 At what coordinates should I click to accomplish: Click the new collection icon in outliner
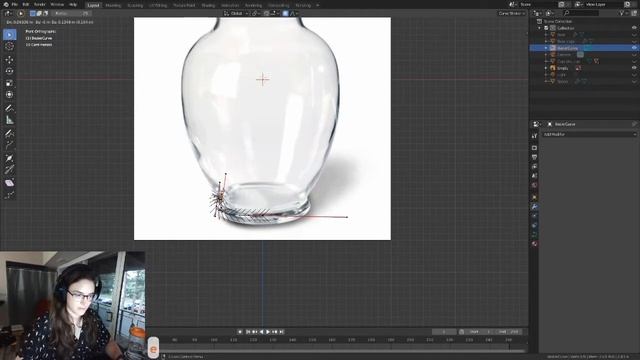(634, 13)
